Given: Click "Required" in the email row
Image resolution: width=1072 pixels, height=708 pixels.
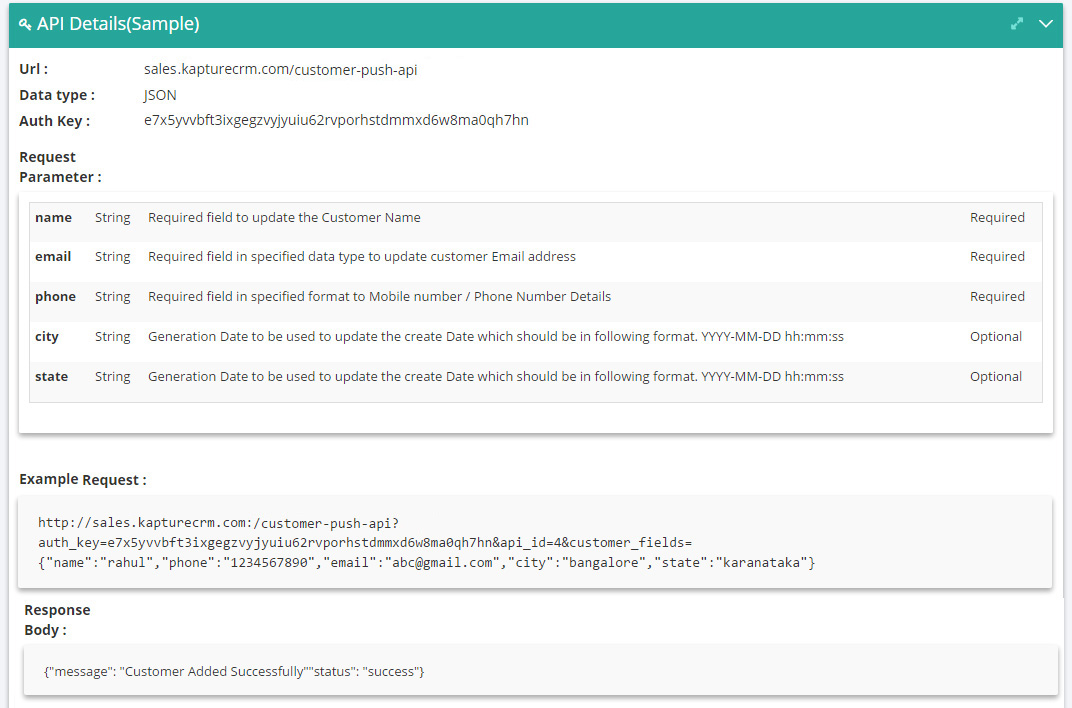Looking at the screenshot, I should click(x=997, y=257).
